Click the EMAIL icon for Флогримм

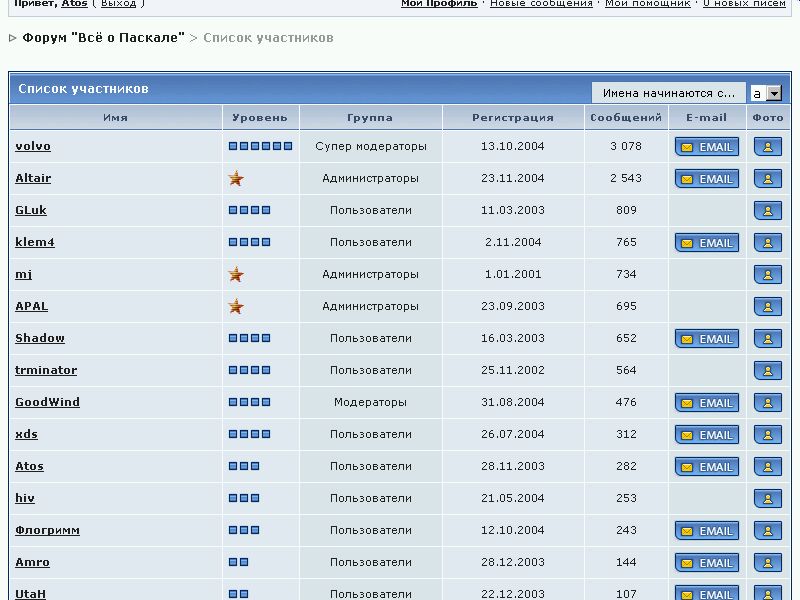pyautogui.click(x=707, y=531)
